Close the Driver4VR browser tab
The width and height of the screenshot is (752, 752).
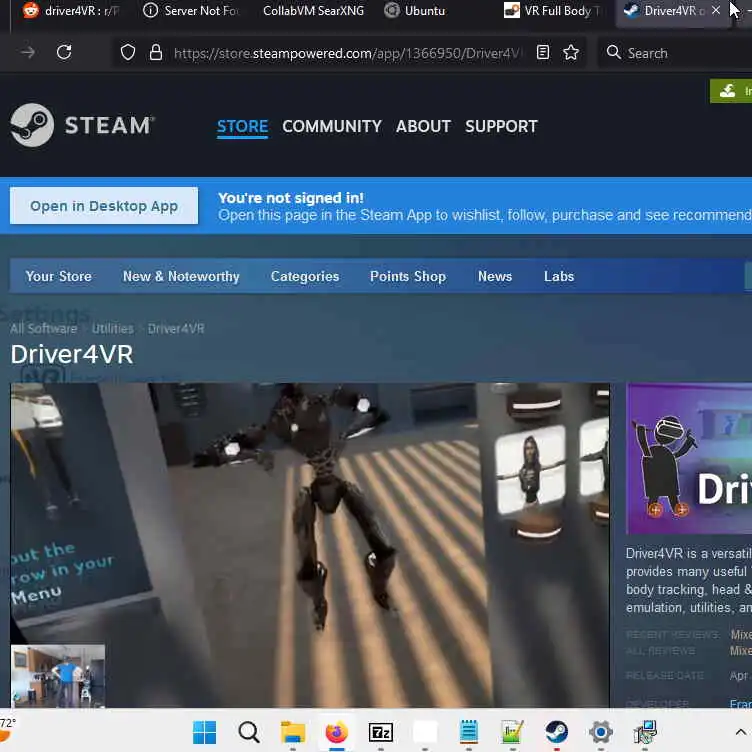point(716,10)
